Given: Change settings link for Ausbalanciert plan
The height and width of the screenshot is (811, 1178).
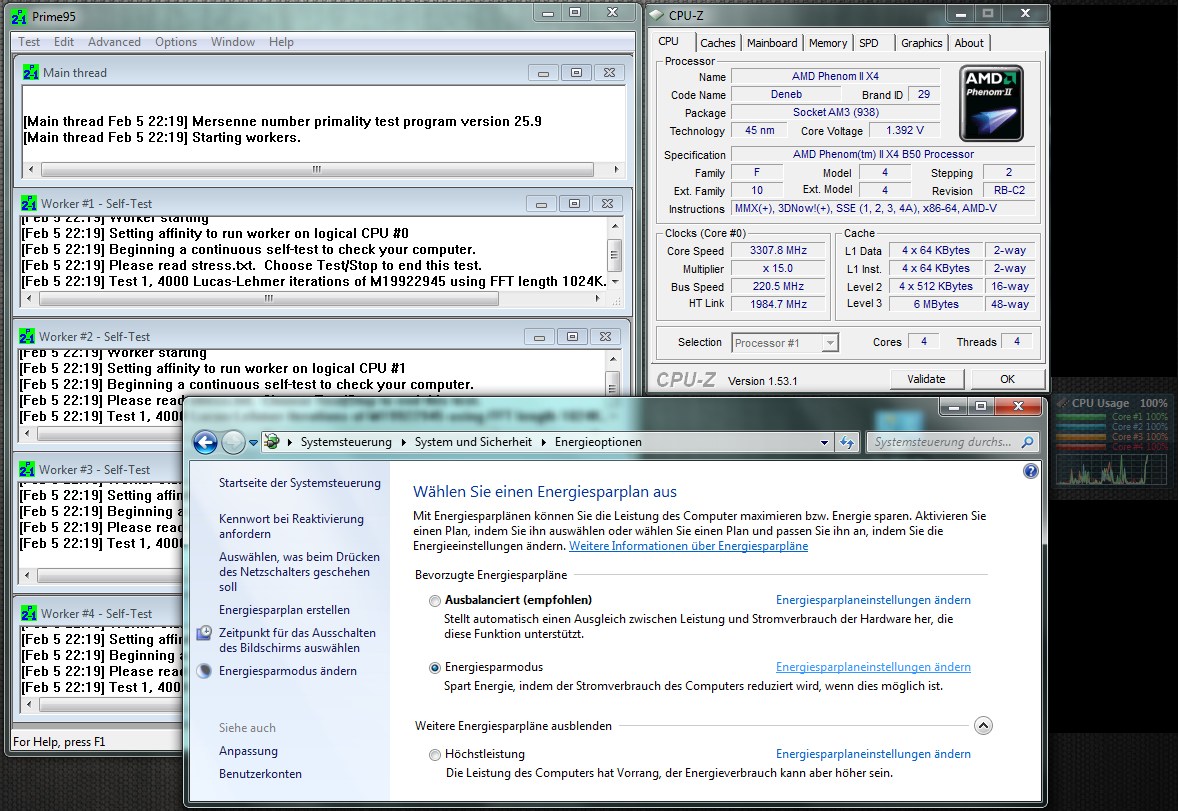Looking at the screenshot, I should coord(873,600).
